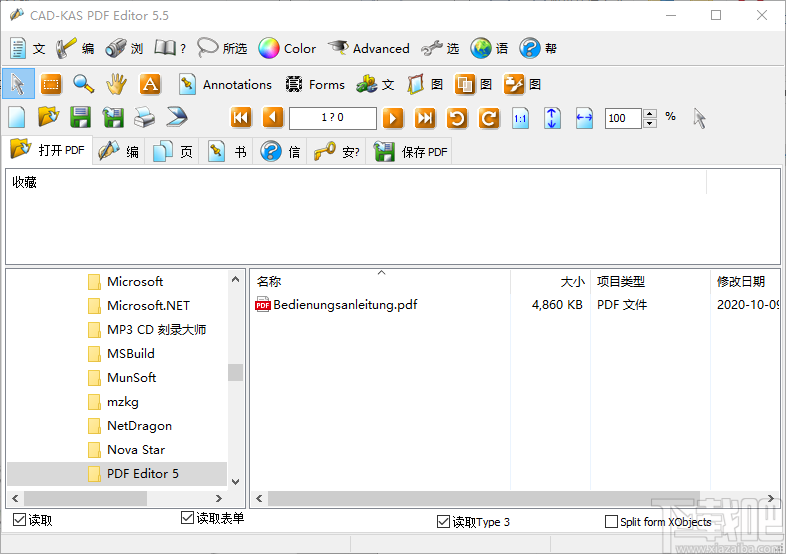Enable Split form XObjects checkbox
The height and width of the screenshot is (554, 786).
(611, 521)
